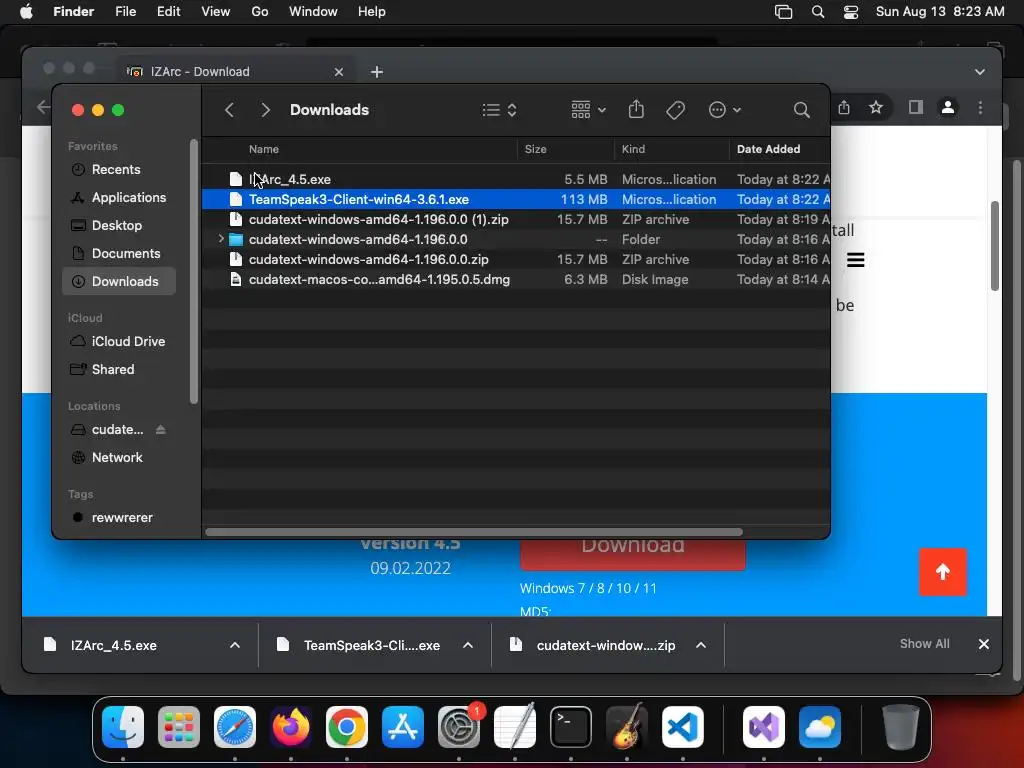The height and width of the screenshot is (768, 1024).
Task: Open Spotlight search in menu bar
Action: click(818, 12)
